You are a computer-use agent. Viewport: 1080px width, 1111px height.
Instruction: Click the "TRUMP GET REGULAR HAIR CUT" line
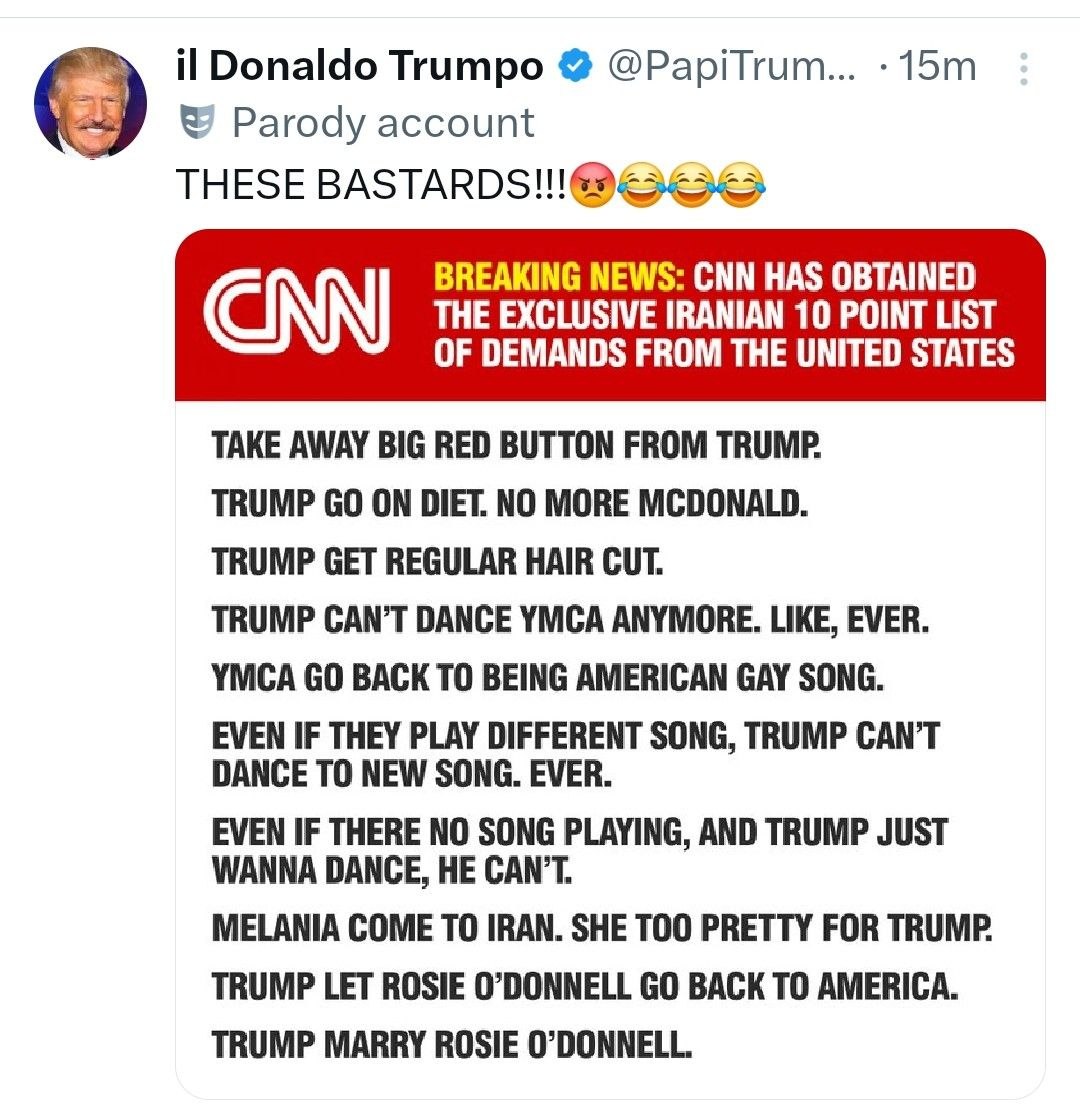(438, 562)
